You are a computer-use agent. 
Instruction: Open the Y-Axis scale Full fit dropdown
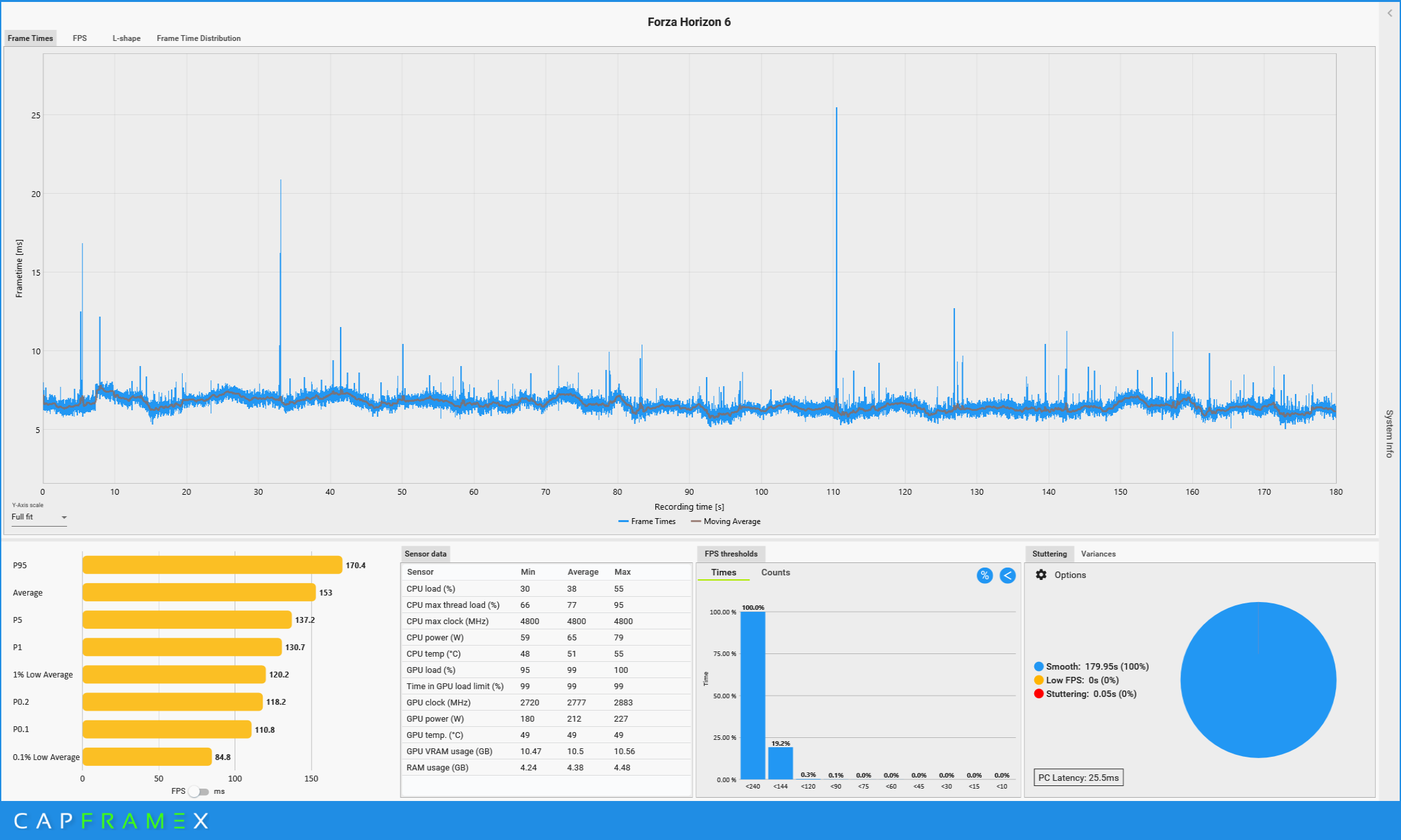tap(39, 517)
